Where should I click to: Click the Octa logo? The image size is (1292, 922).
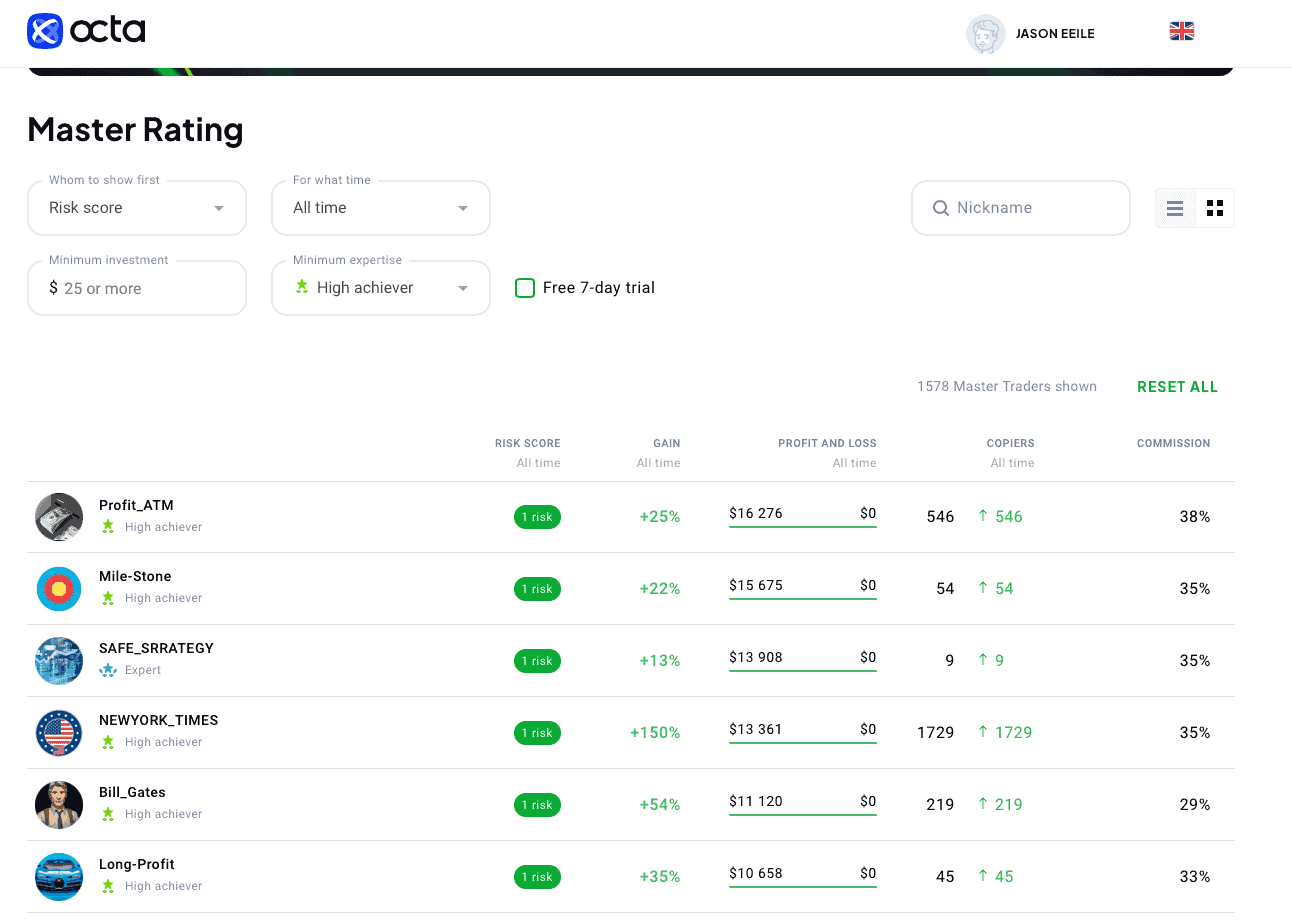(85, 31)
